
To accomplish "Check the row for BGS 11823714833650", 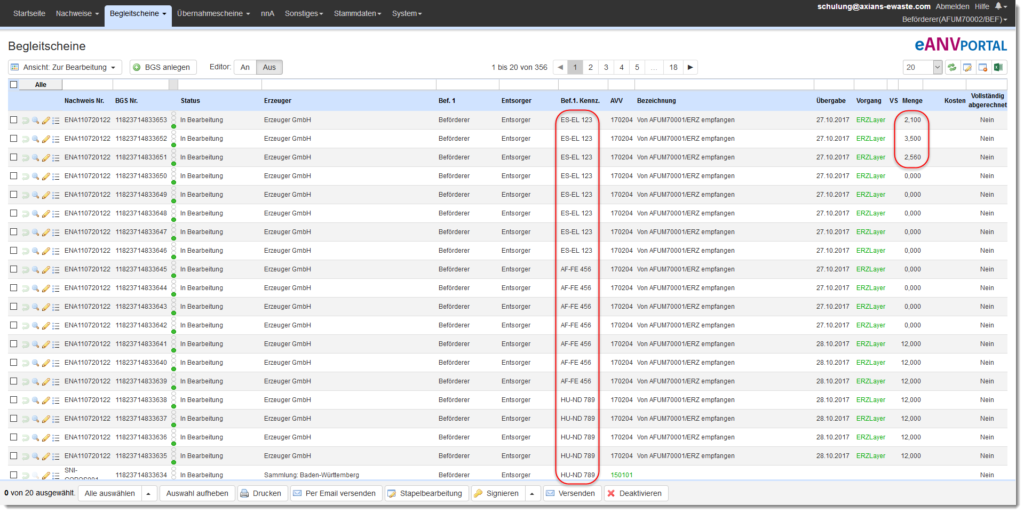I will [14, 176].
